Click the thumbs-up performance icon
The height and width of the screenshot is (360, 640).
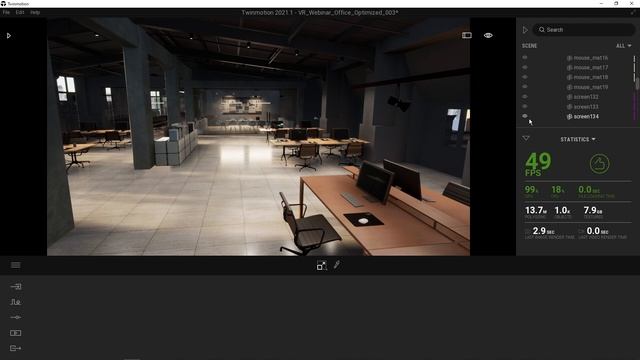599,164
